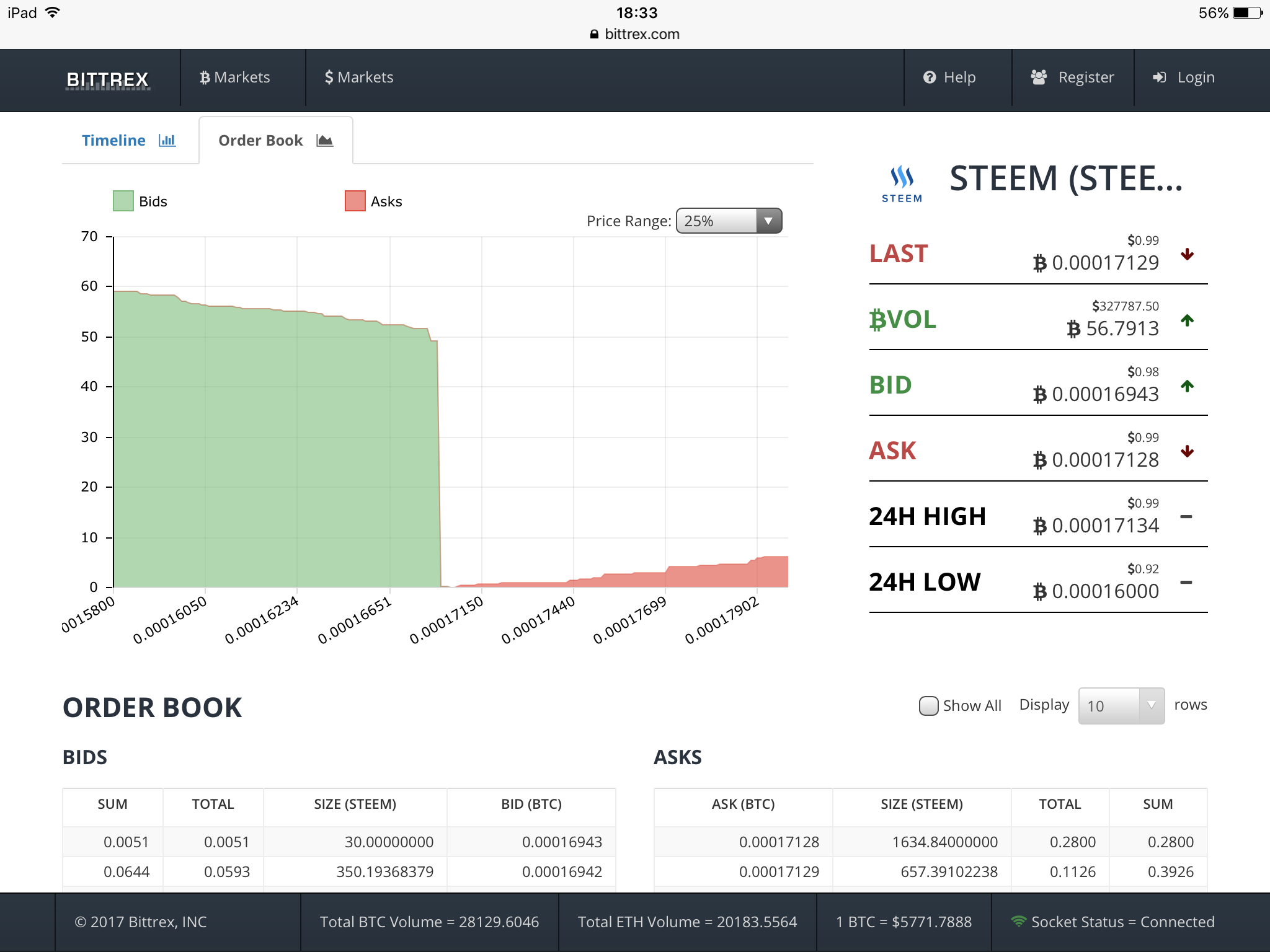Open the Bitcoin Markets menu
The width and height of the screenshot is (1270, 952).
pyautogui.click(x=234, y=77)
